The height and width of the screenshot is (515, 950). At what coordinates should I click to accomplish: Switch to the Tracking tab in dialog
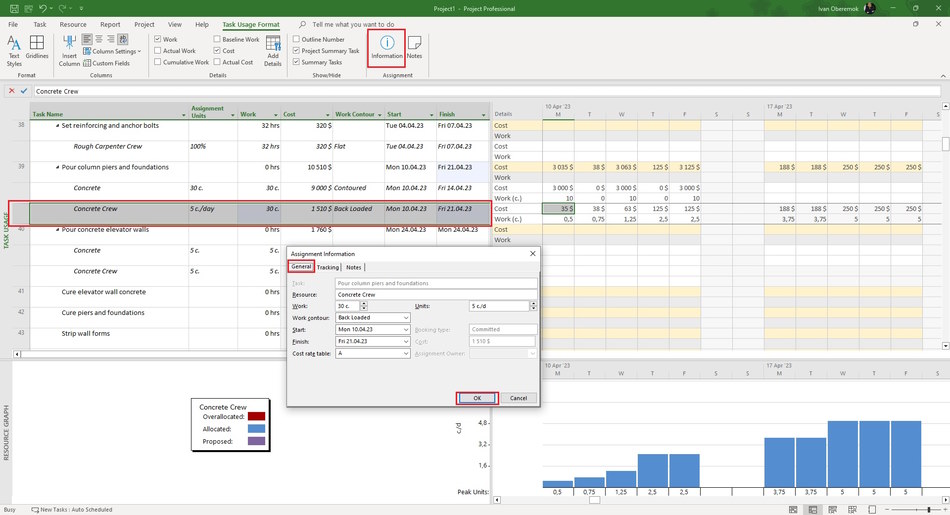(328, 267)
